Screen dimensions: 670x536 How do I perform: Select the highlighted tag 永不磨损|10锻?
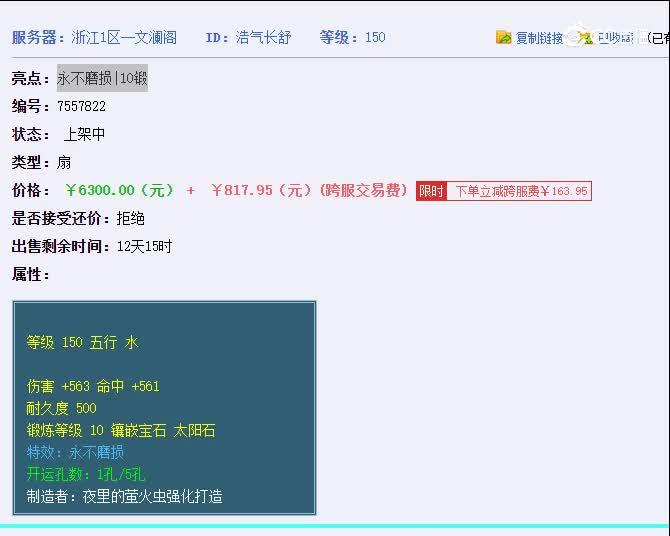tap(102, 78)
